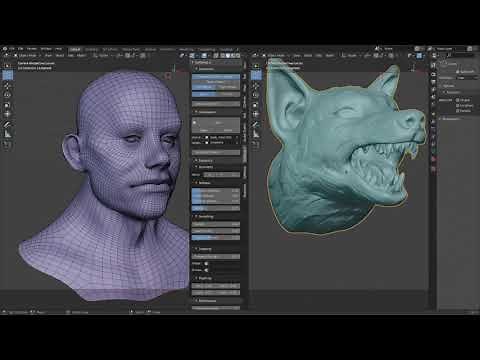The width and height of the screenshot is (480, 360).
Task: Select the Measure ruler tool in left viewport
Action: [x=7, y=134]
